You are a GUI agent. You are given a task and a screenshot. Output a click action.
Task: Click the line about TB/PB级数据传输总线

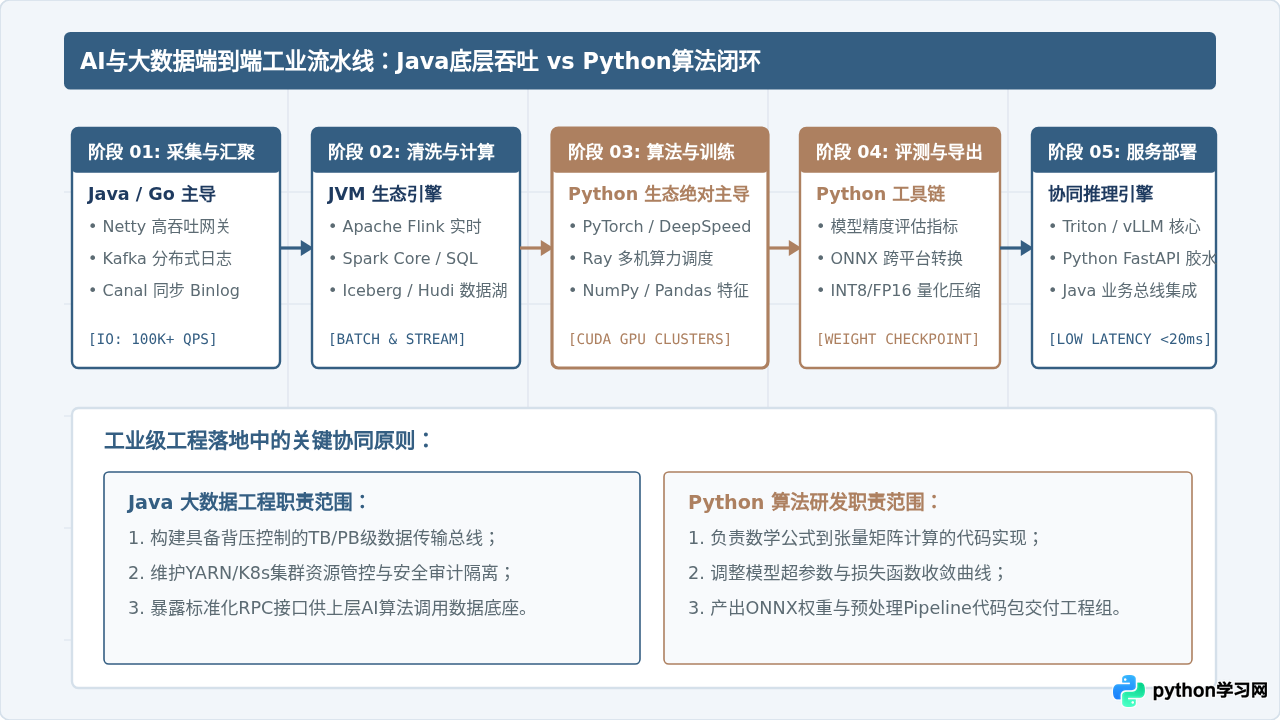coord(313,538)
